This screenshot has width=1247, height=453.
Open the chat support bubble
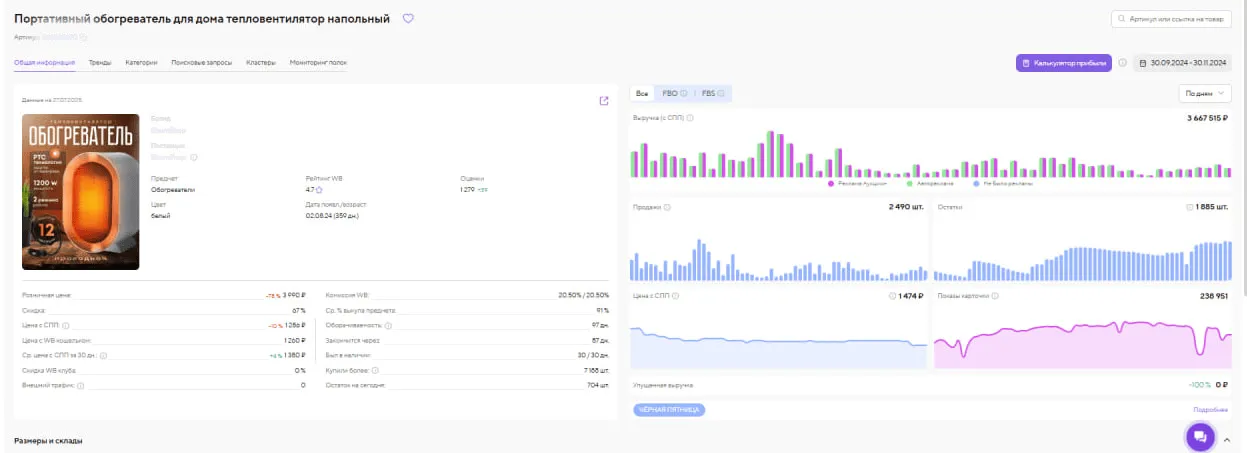1200,437
